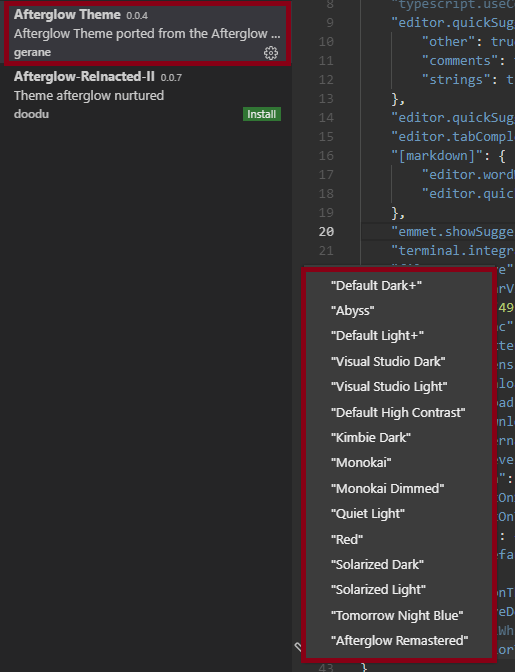Choose "Quiet Light" theme suggestion
Viewport: 515px width, 672px height.
(368, 513)
